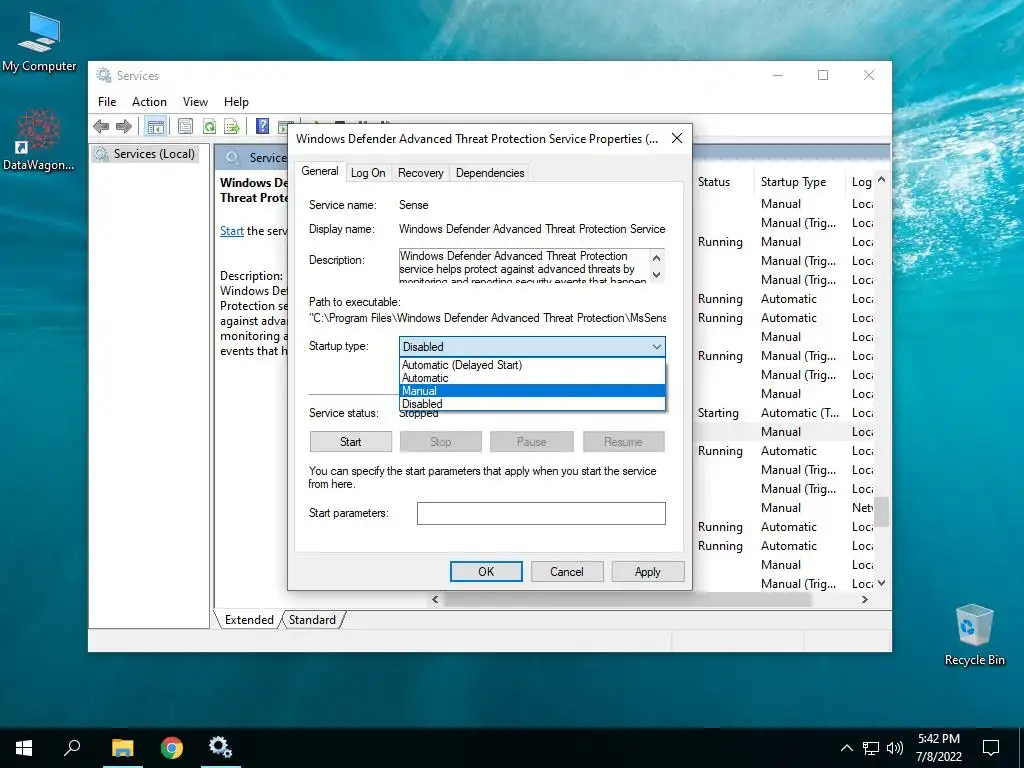Image resolution: width=1024 pixels, height=768 pixels.
Task: Click the Start parameters input field
Action: point(541,513)
